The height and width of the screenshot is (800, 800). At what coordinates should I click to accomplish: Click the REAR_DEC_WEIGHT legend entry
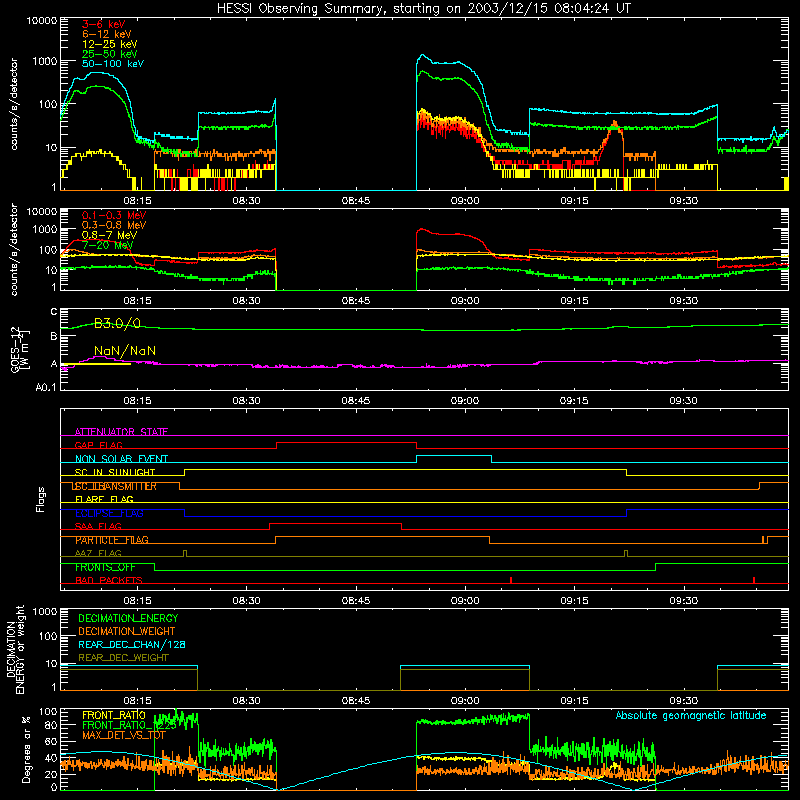[123, 658]
